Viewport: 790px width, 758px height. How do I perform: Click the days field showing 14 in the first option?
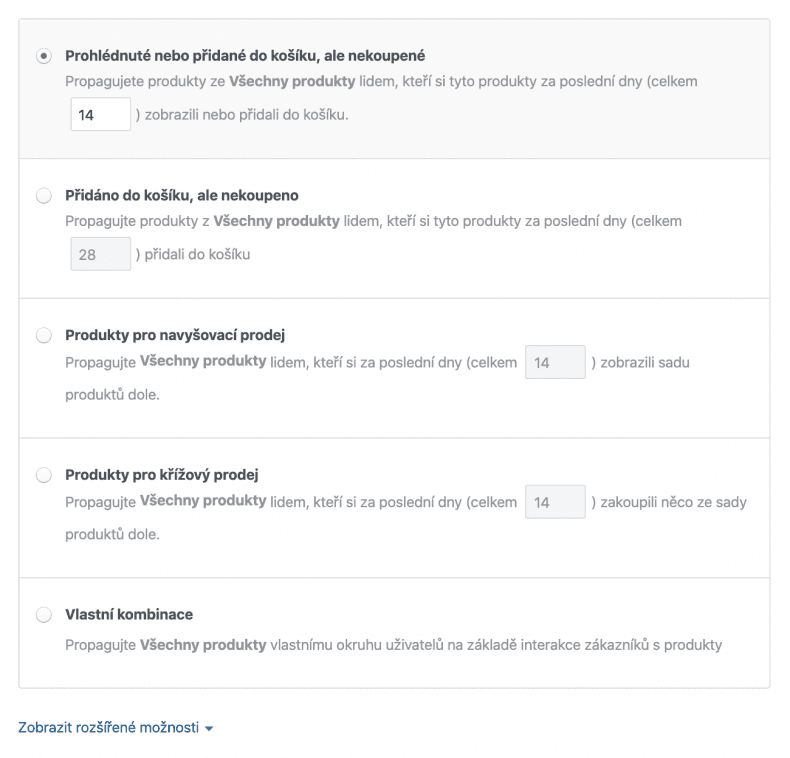coord(100,115)
